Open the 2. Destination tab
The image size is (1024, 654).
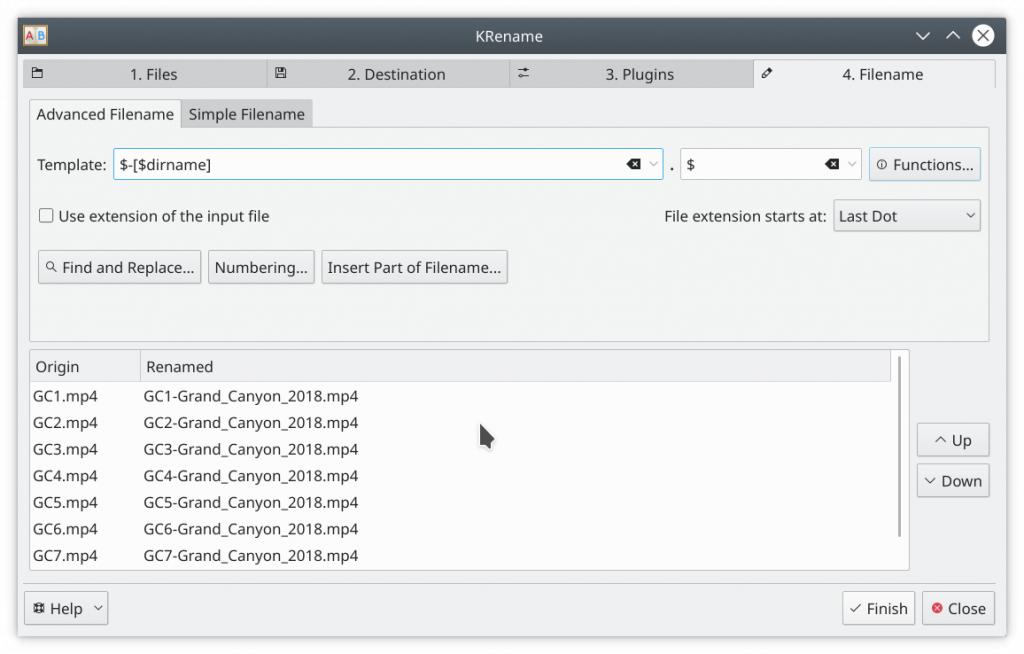(x=388, y=74)
